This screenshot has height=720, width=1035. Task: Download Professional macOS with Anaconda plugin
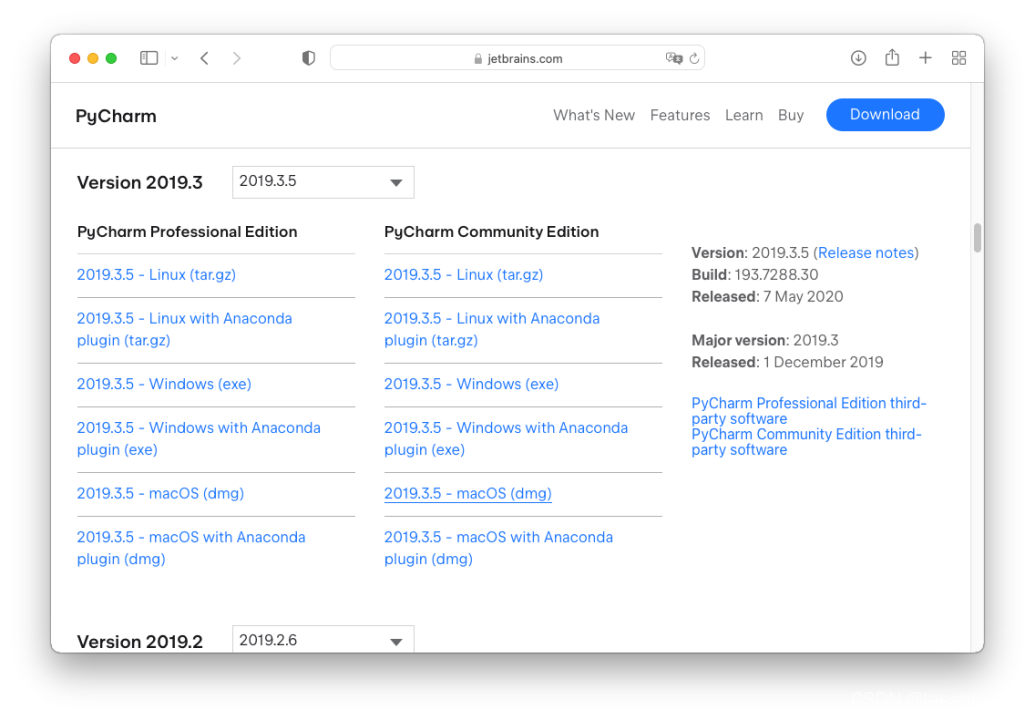point(191,548)
